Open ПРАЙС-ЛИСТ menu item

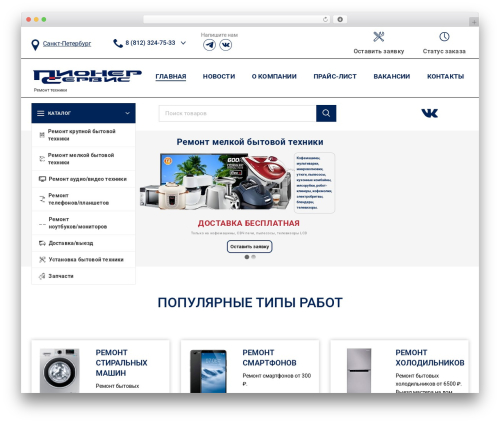pyautogui.click(x=335, y=76)
